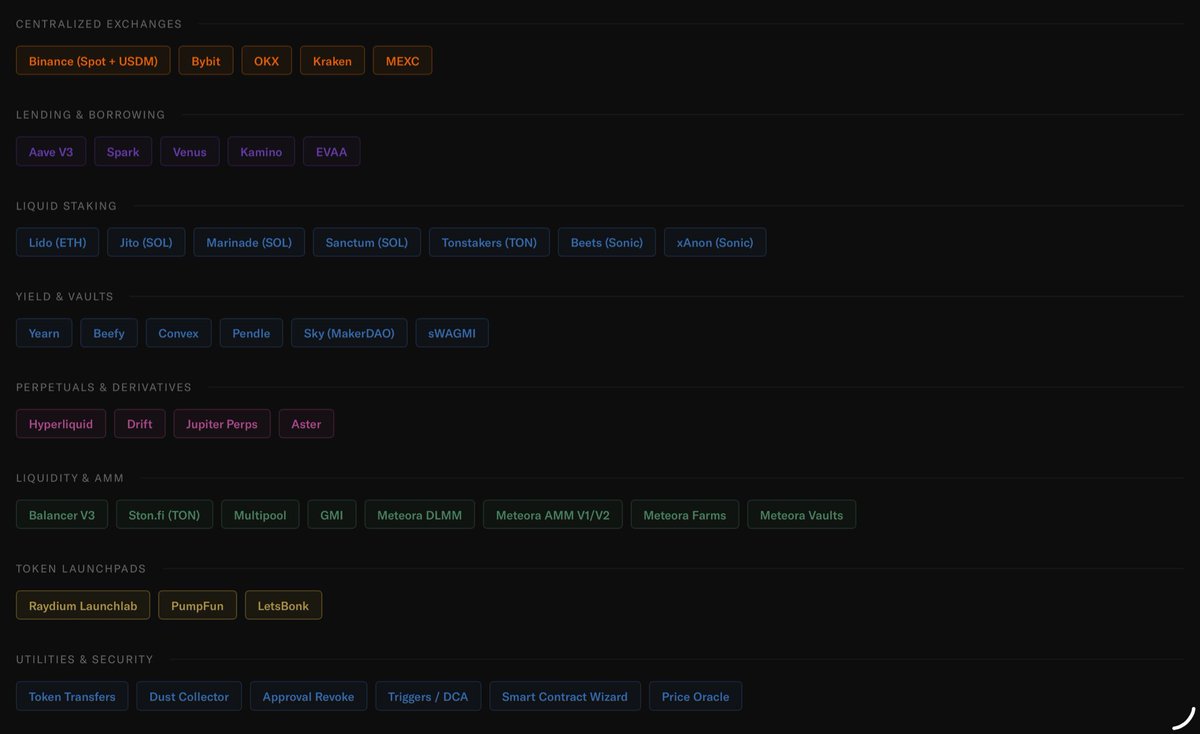Select the Tonstakers (TON) chip

[489, 242]
